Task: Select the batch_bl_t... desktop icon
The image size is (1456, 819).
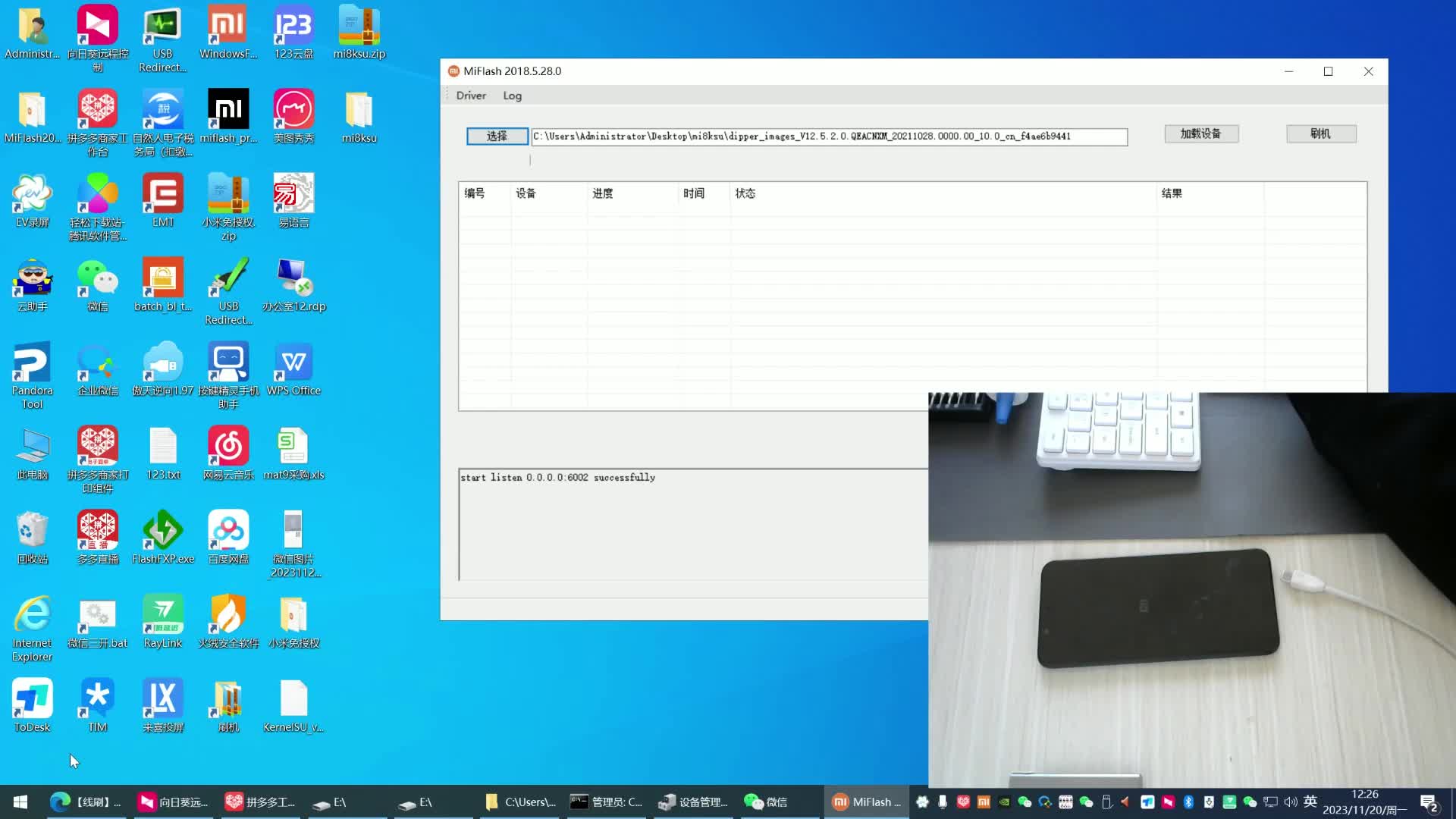Action: pyautogui.click(x=163, y=285)
